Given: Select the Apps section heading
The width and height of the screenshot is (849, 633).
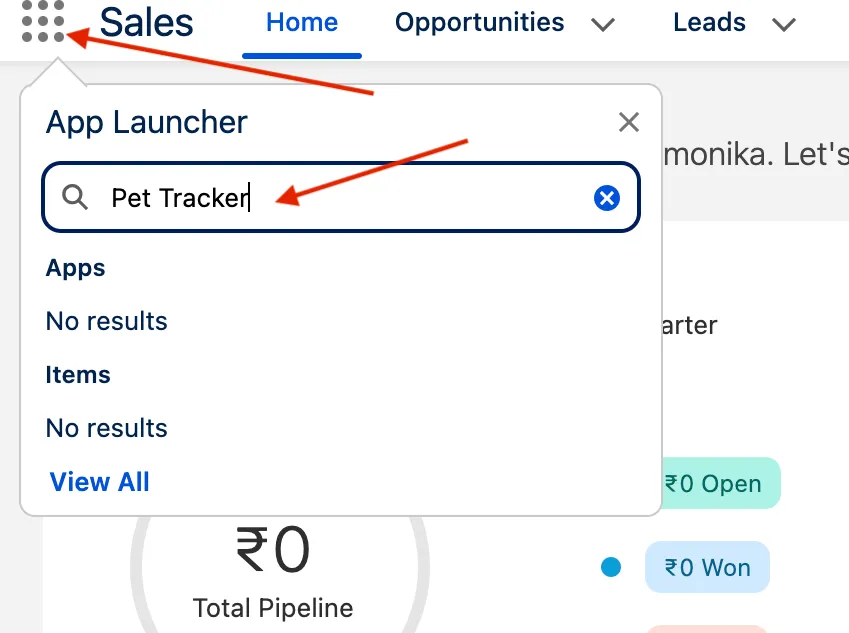Looking at the screenshot, I should pos(76,268).
